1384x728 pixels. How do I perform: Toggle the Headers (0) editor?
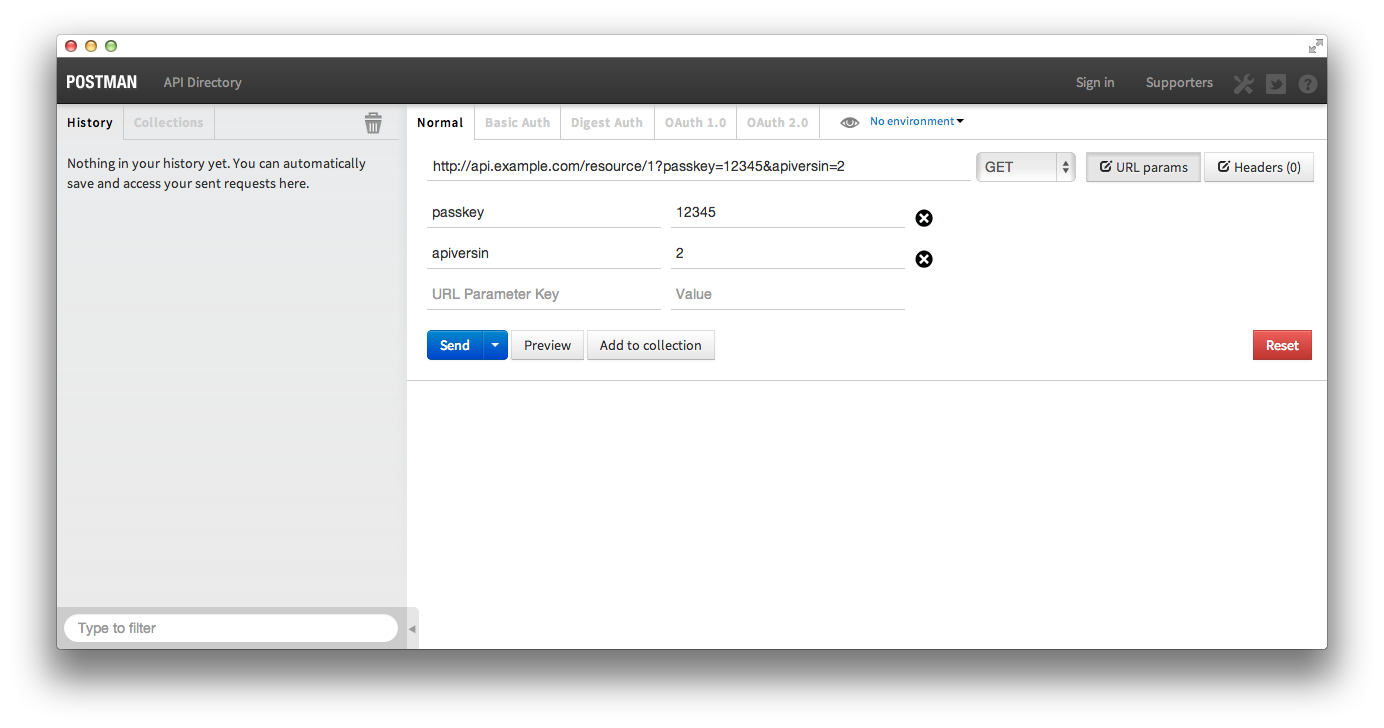tap(1258, 167)
